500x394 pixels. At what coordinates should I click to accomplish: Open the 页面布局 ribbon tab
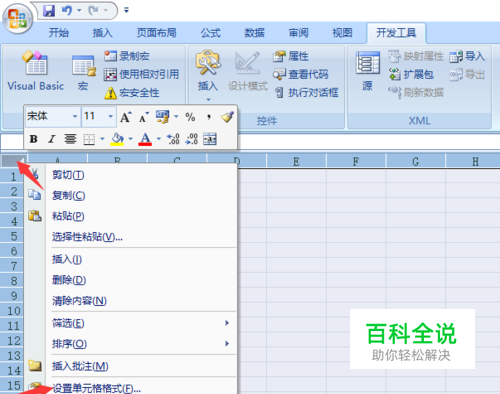(x=156, y=33)
